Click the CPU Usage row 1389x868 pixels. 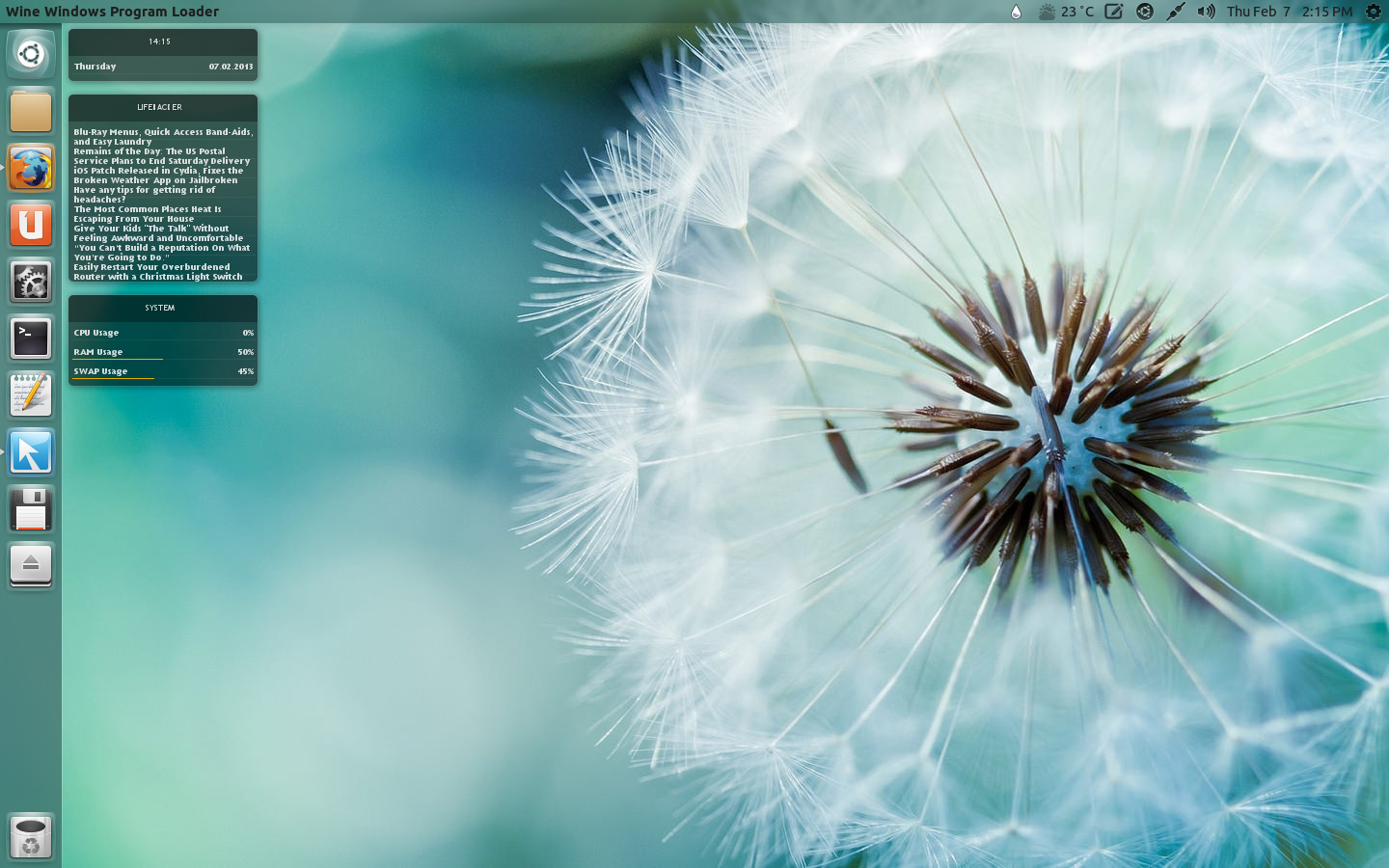pos(163,333)
